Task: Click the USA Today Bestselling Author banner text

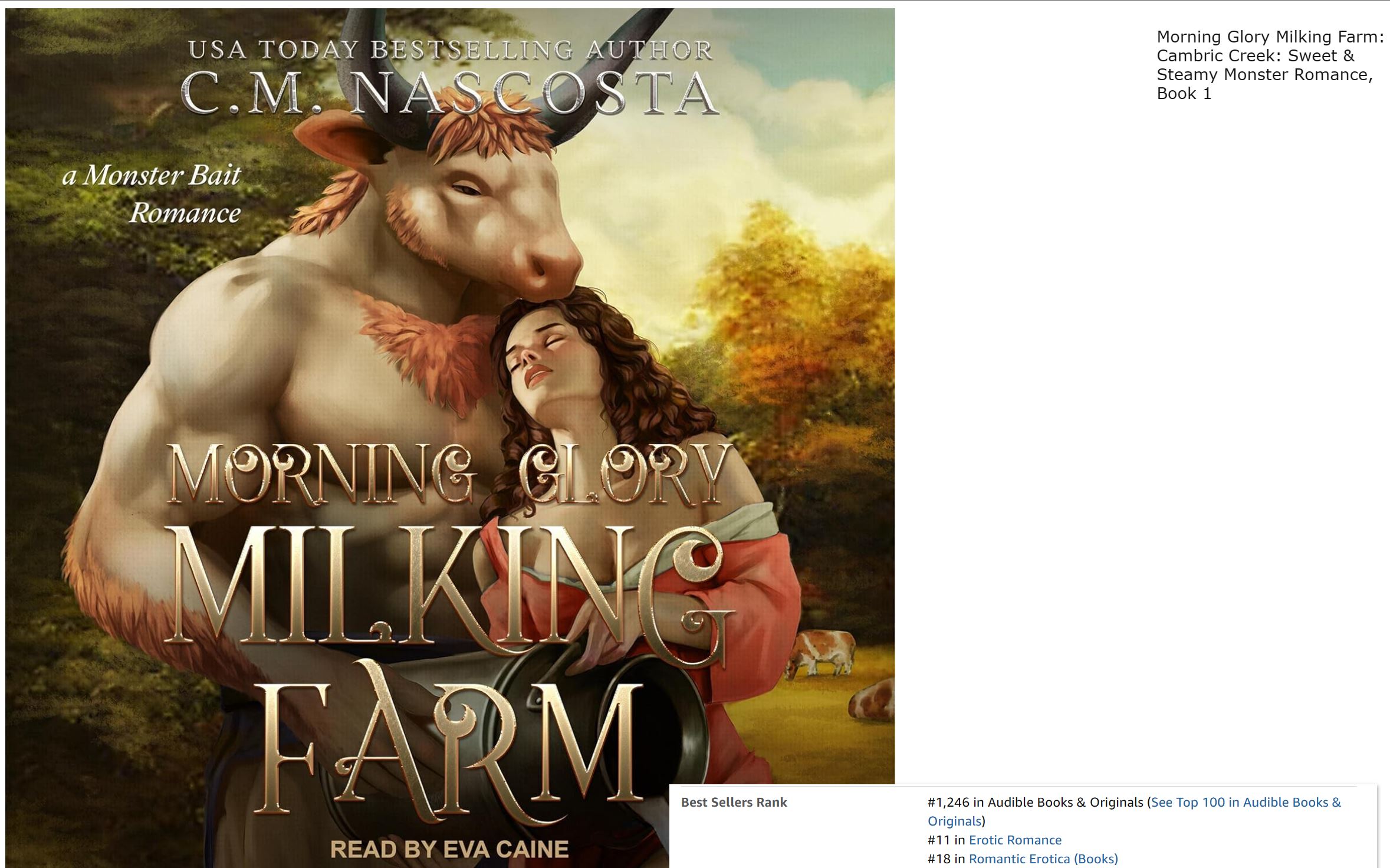Action: [451, 50]
